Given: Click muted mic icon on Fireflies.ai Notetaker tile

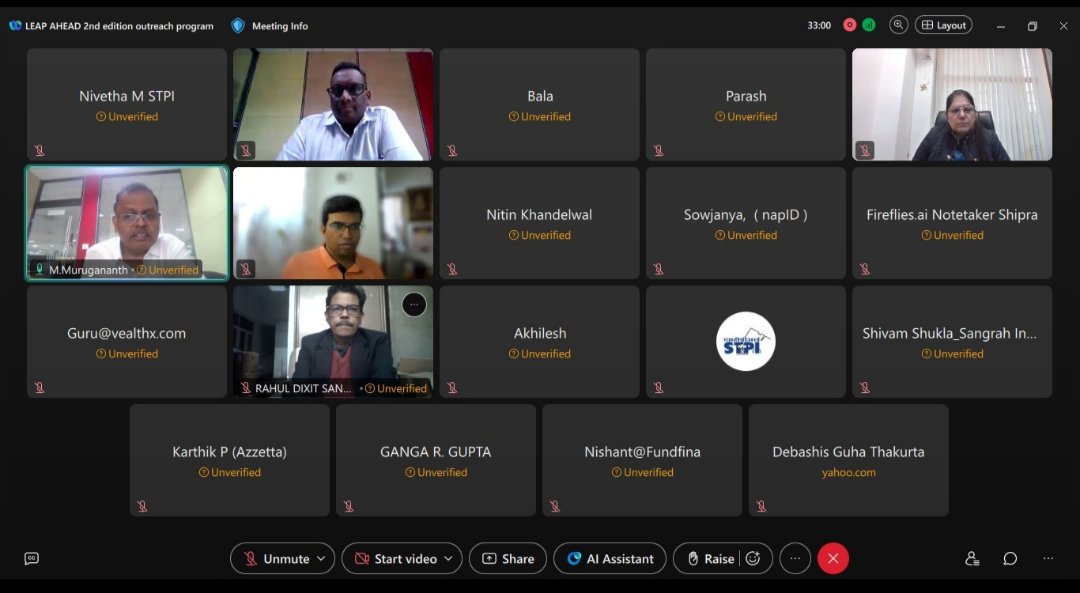Looking at the screenshot, I should [x=865, y=269].
